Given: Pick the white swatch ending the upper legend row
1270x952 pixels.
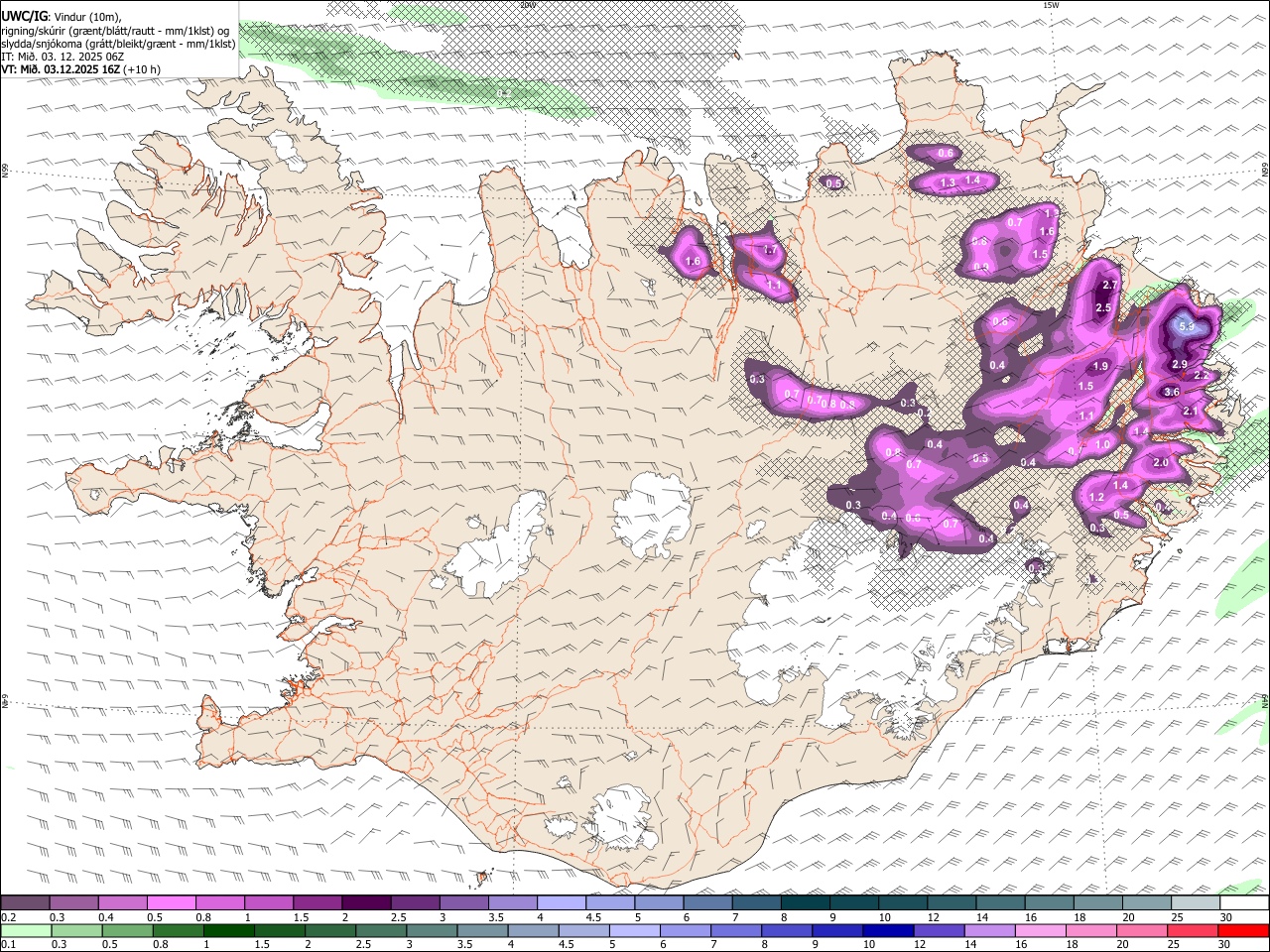Looking at the screenshot, I should (x=1244, y=903).
